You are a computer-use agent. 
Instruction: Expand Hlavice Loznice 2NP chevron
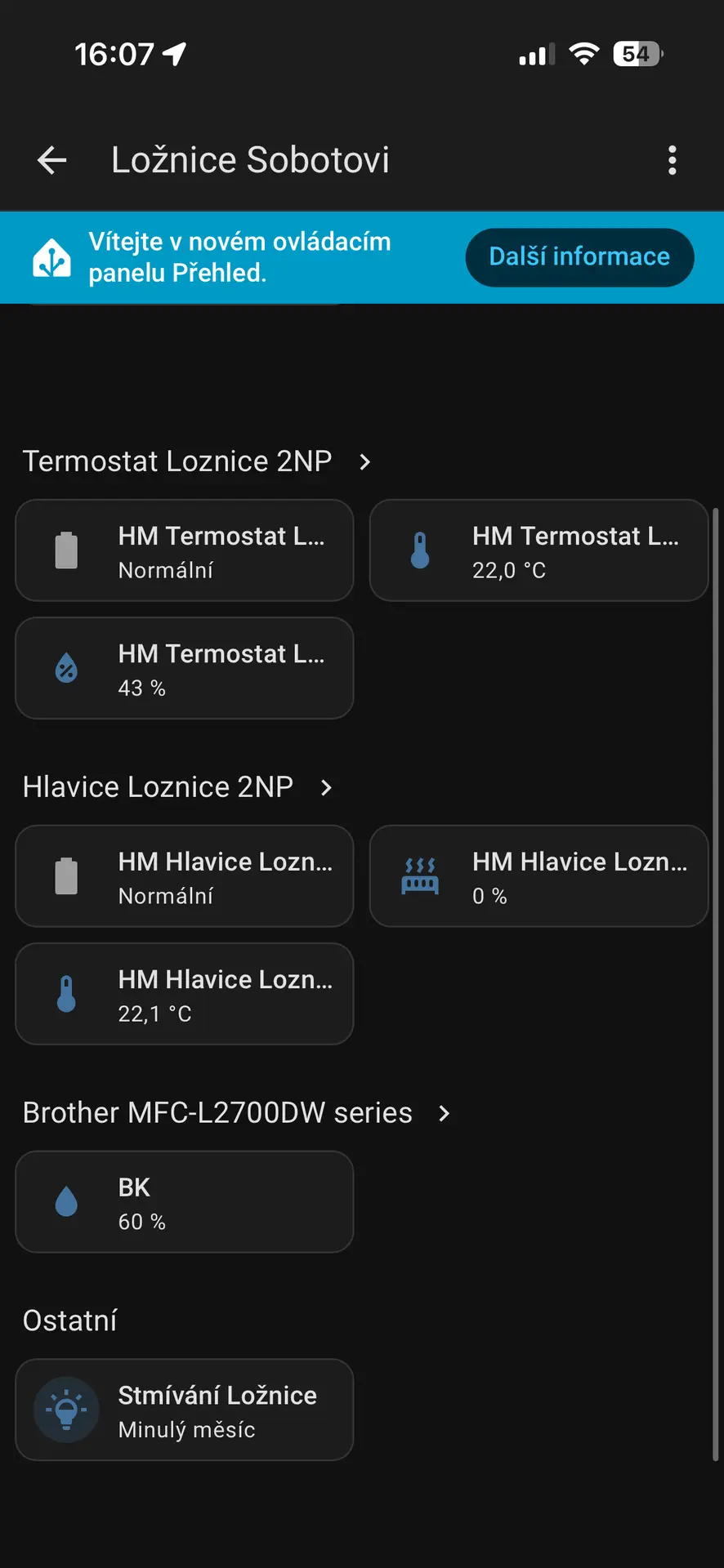click(x=326, y=788)
